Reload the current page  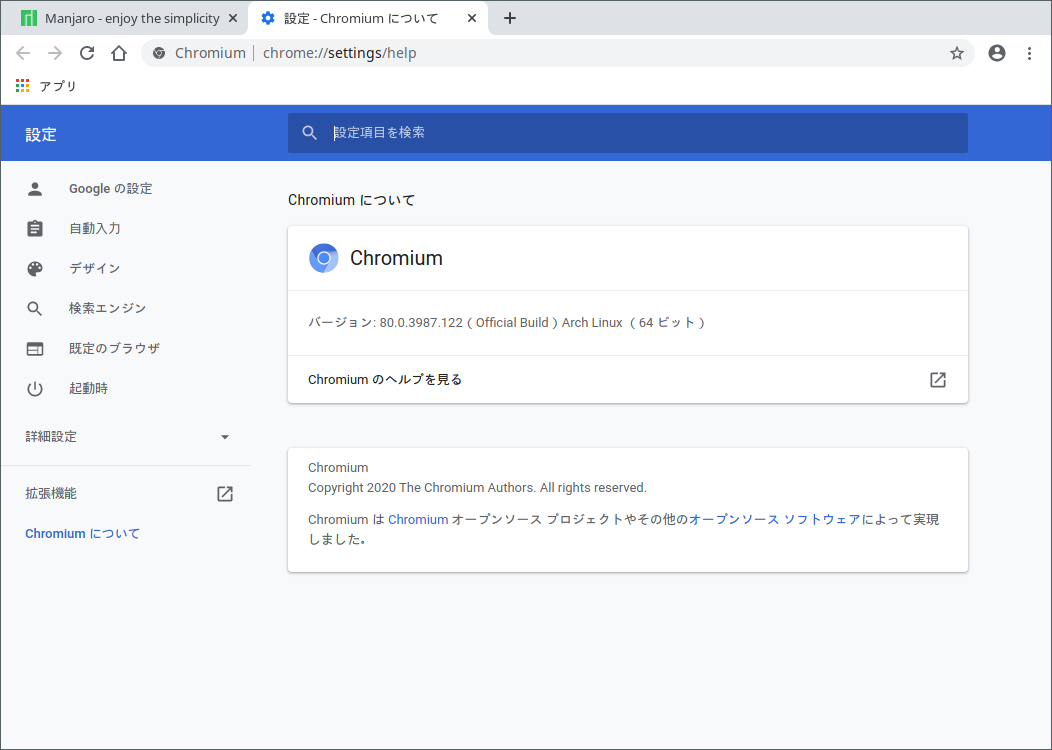(x=87, y=53)
